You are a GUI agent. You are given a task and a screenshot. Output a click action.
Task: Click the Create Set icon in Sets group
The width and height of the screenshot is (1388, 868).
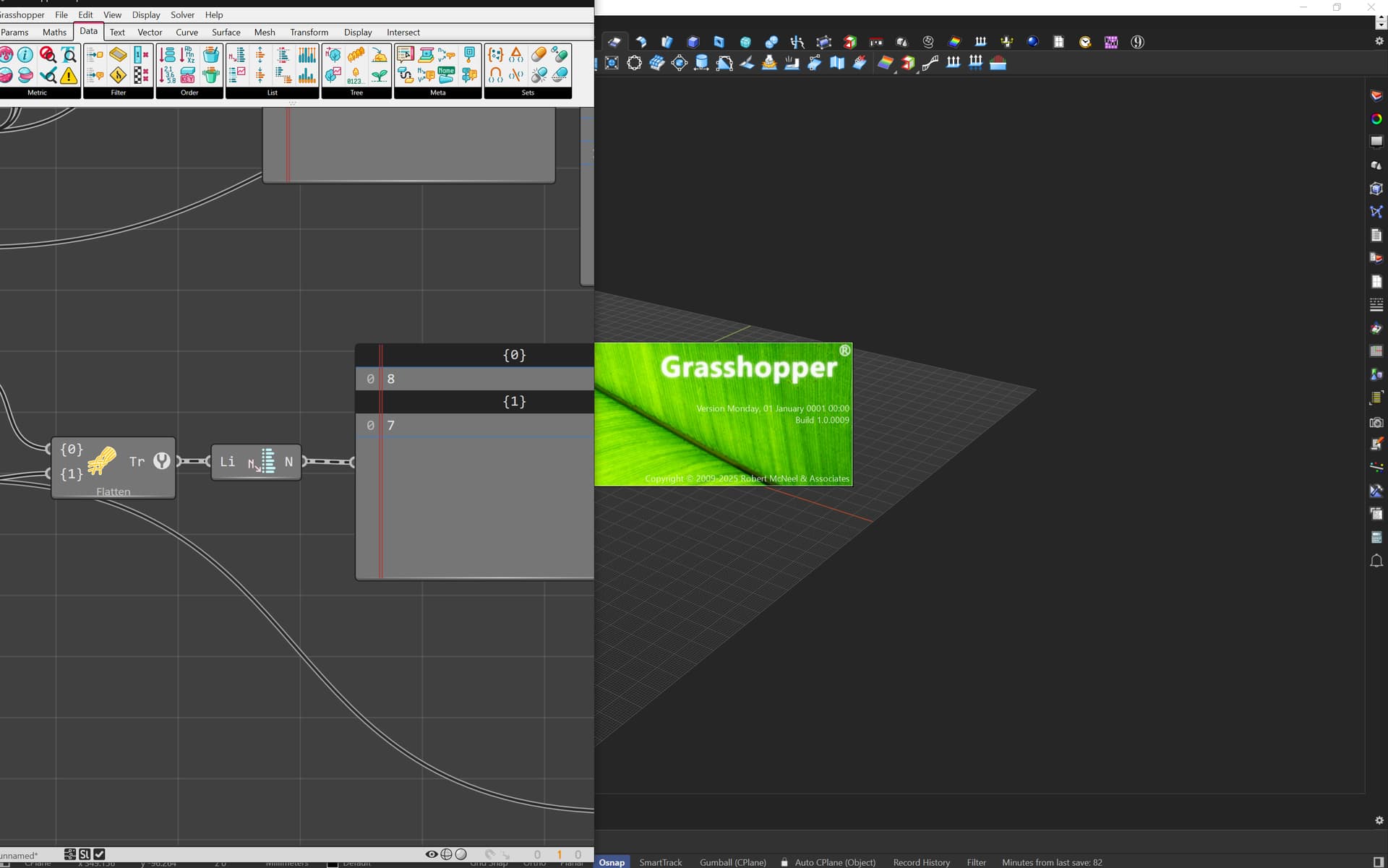pos(495,55)
